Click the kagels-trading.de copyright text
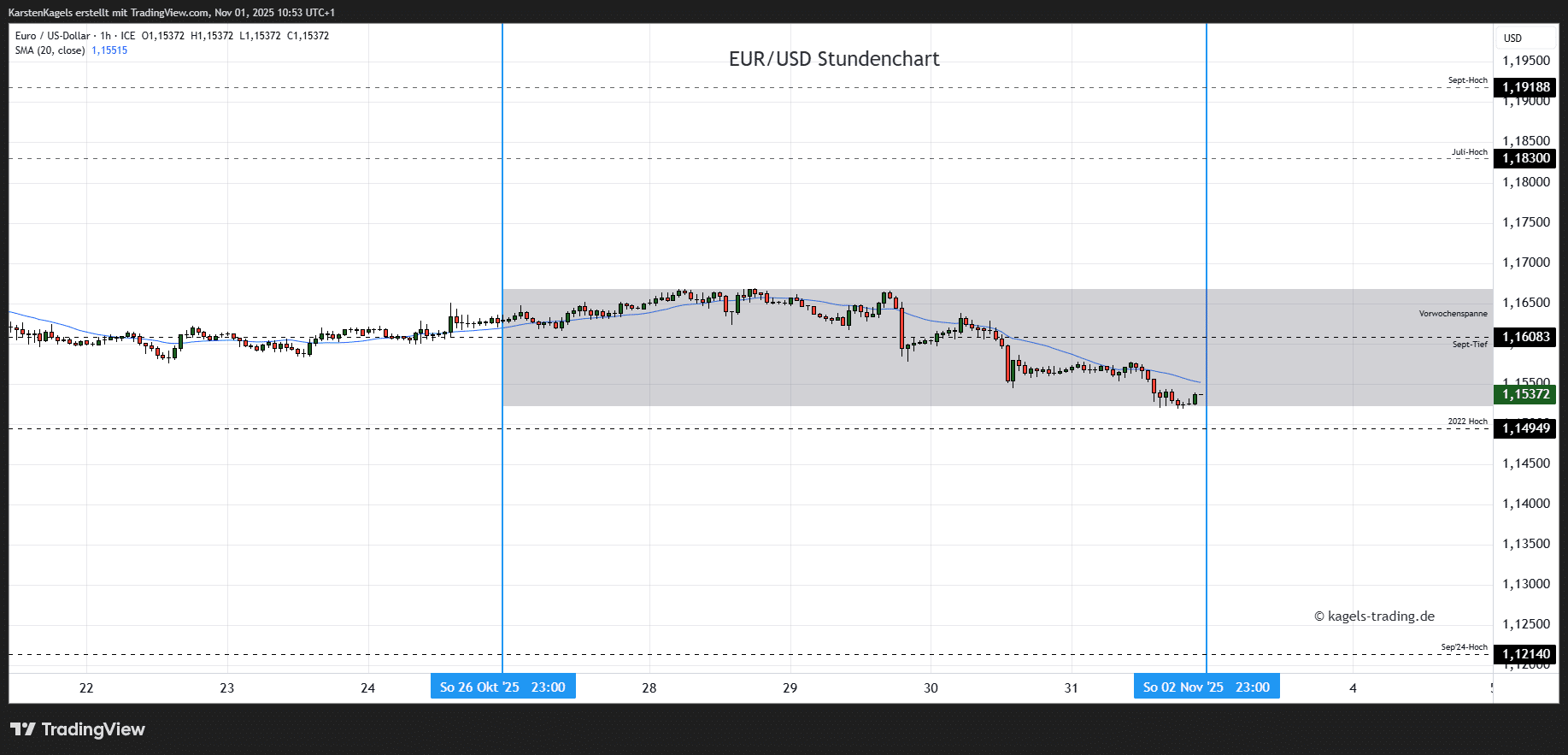1568x755 pixels. 1374,616
